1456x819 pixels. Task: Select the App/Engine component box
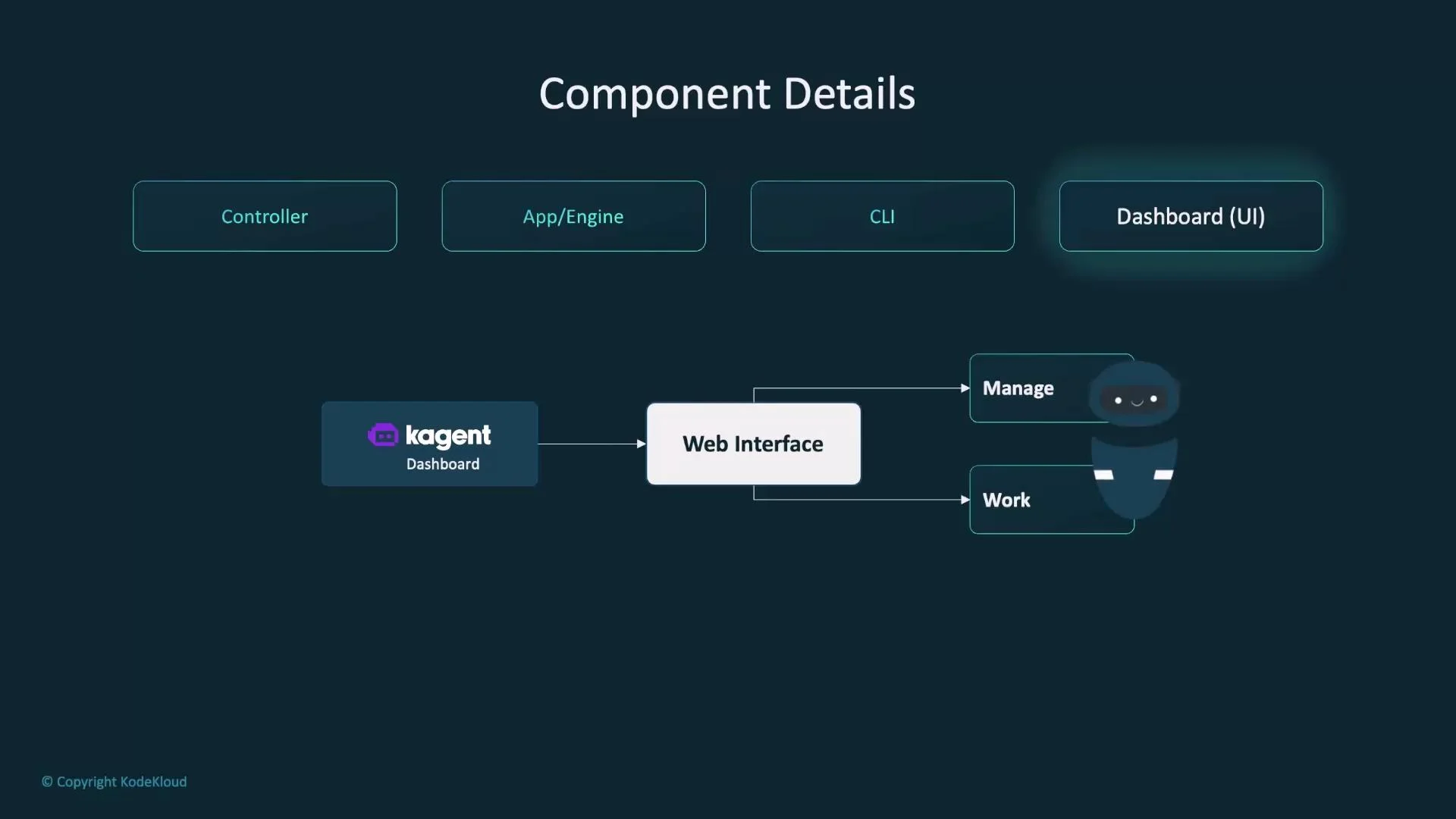573,216
